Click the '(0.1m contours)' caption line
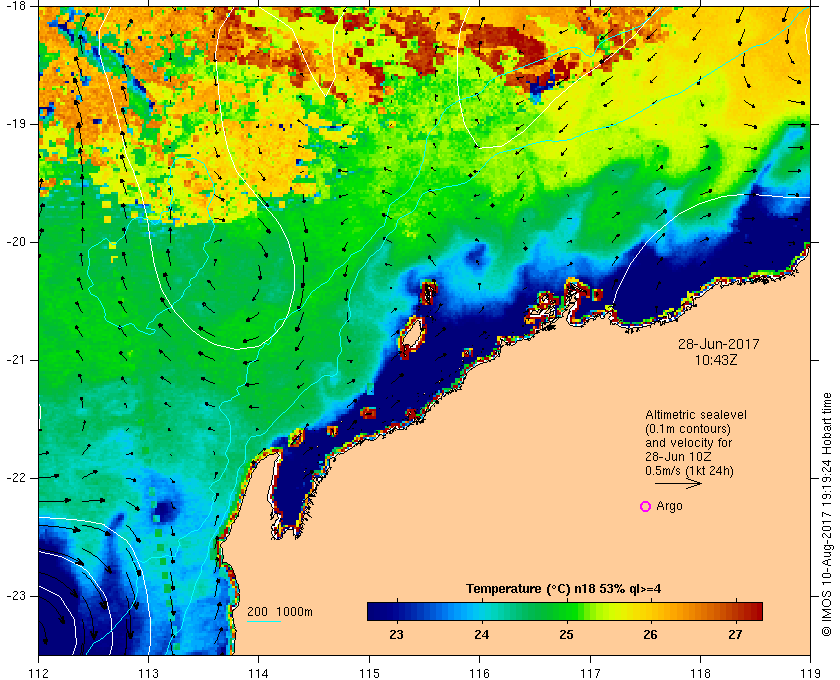The height and width of the screenshot is (680, 840). (688, 429)
